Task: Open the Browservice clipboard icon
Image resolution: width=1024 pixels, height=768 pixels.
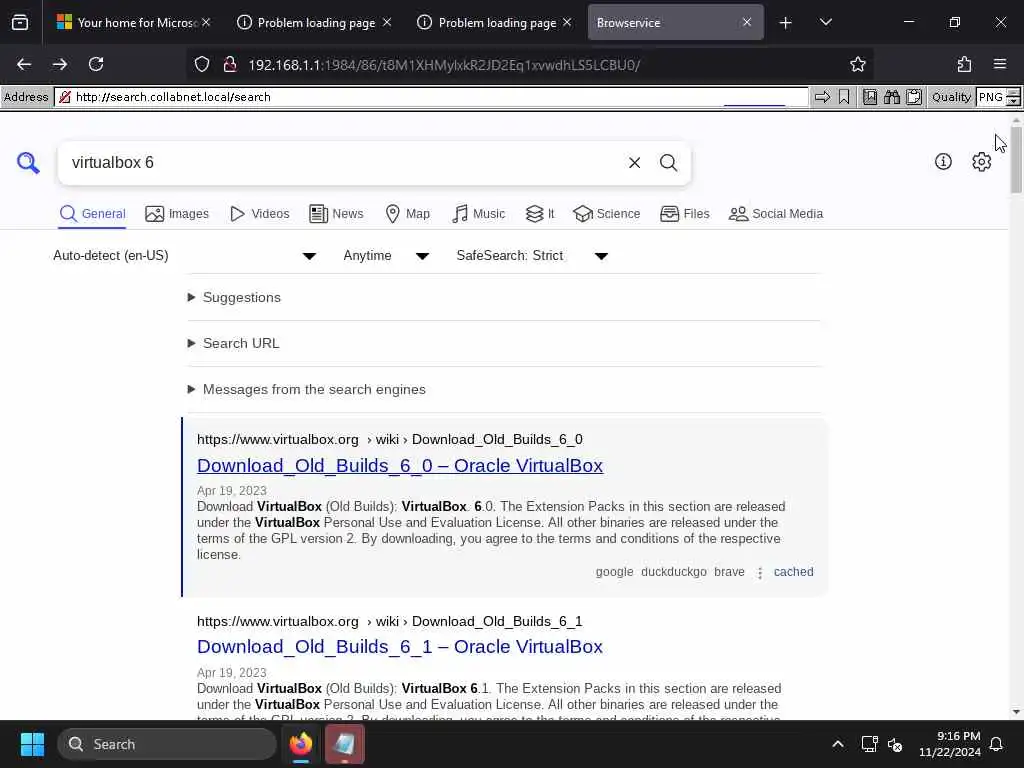Action: tap(914, 97)
